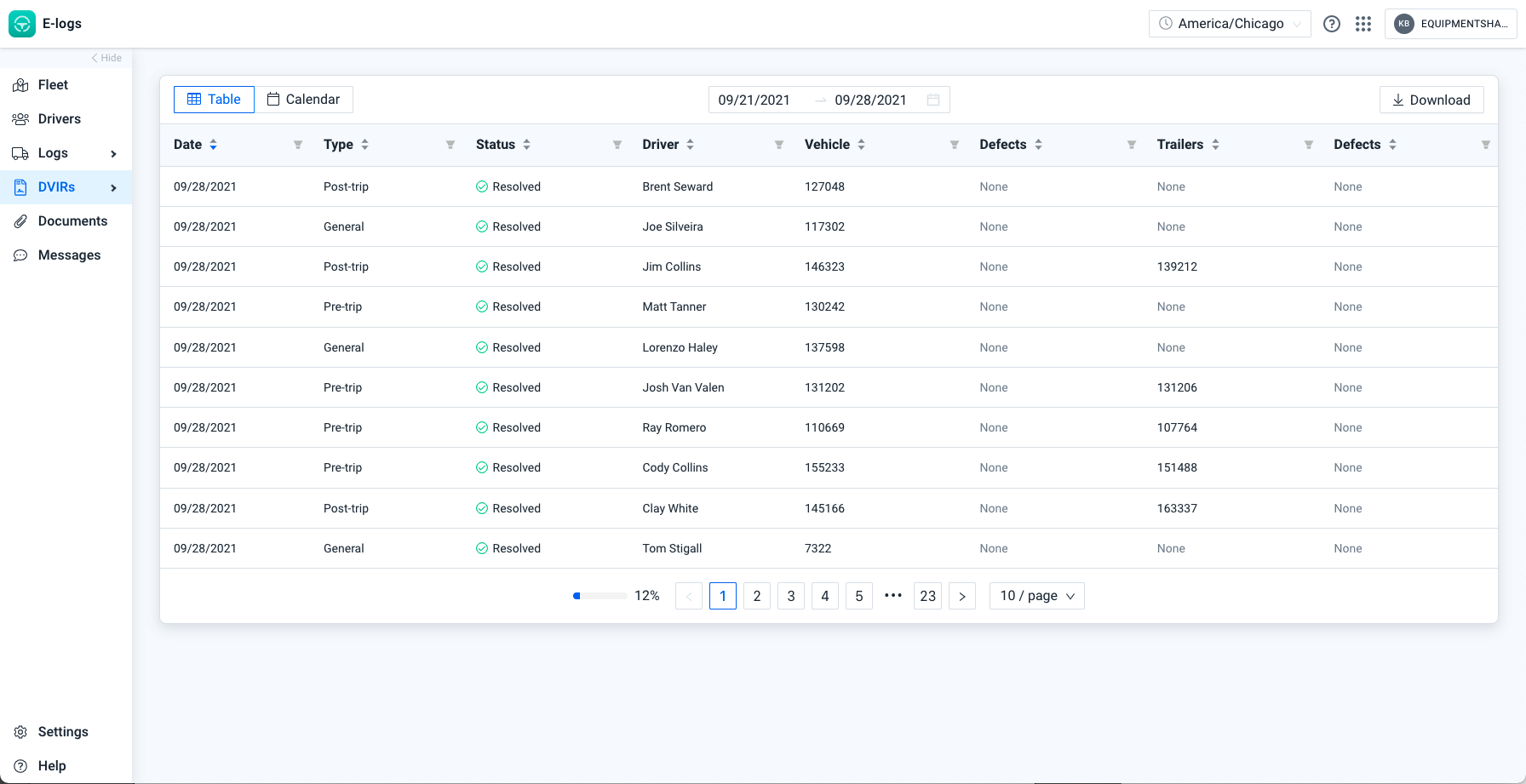Click the Drivers sidebar icon
1526x784 pixels.
[20, 119]
